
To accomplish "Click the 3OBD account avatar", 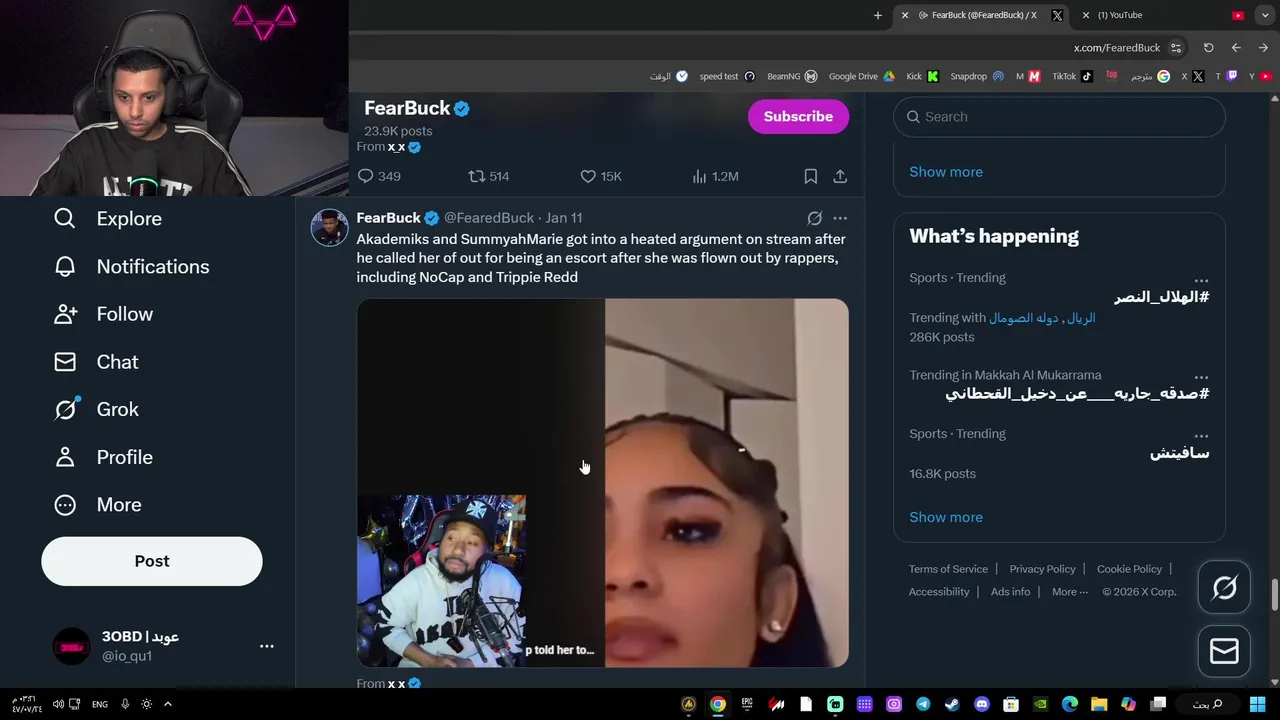I will (71, 646).
